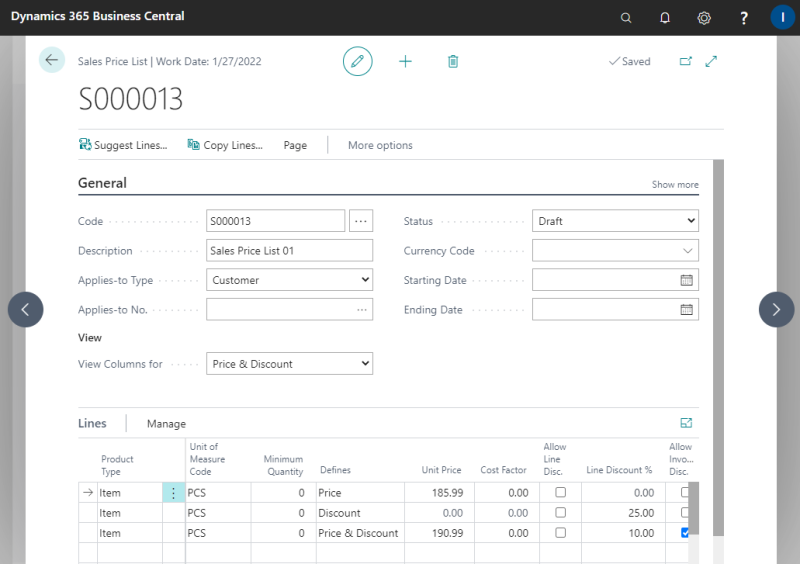Screen dimensions: 800x564
Task: Click the Line Discount % column header
Action: point(619,470)
